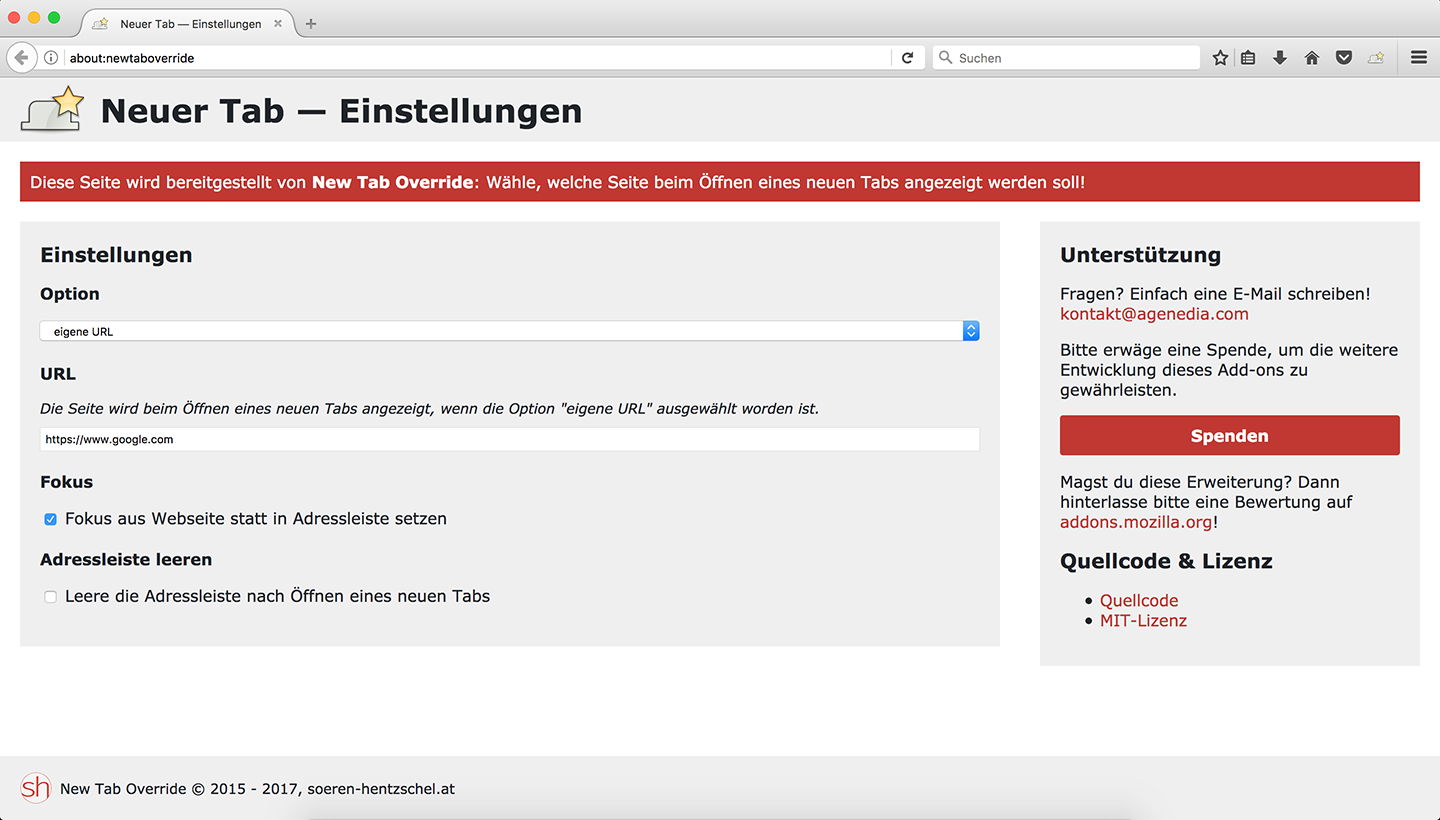The height and width of the screenshot is (820, 1440).
Task: Go to the home page icon
Action: point(1312,58)
